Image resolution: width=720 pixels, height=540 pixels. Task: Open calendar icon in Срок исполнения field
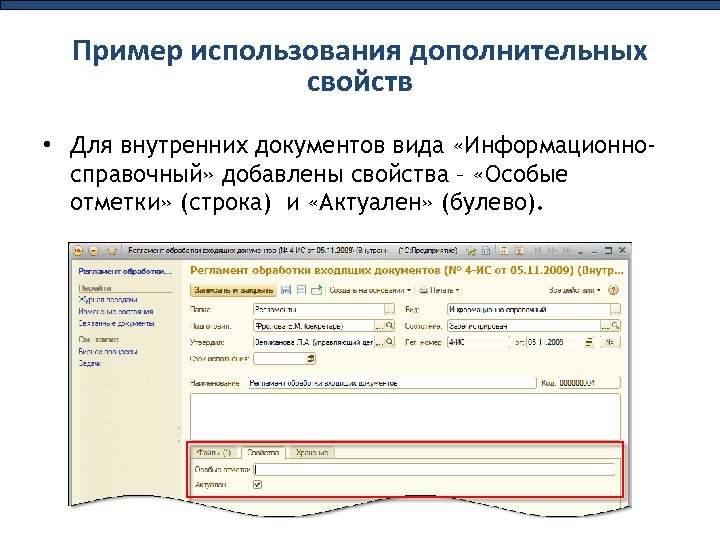tap(311, 358)
